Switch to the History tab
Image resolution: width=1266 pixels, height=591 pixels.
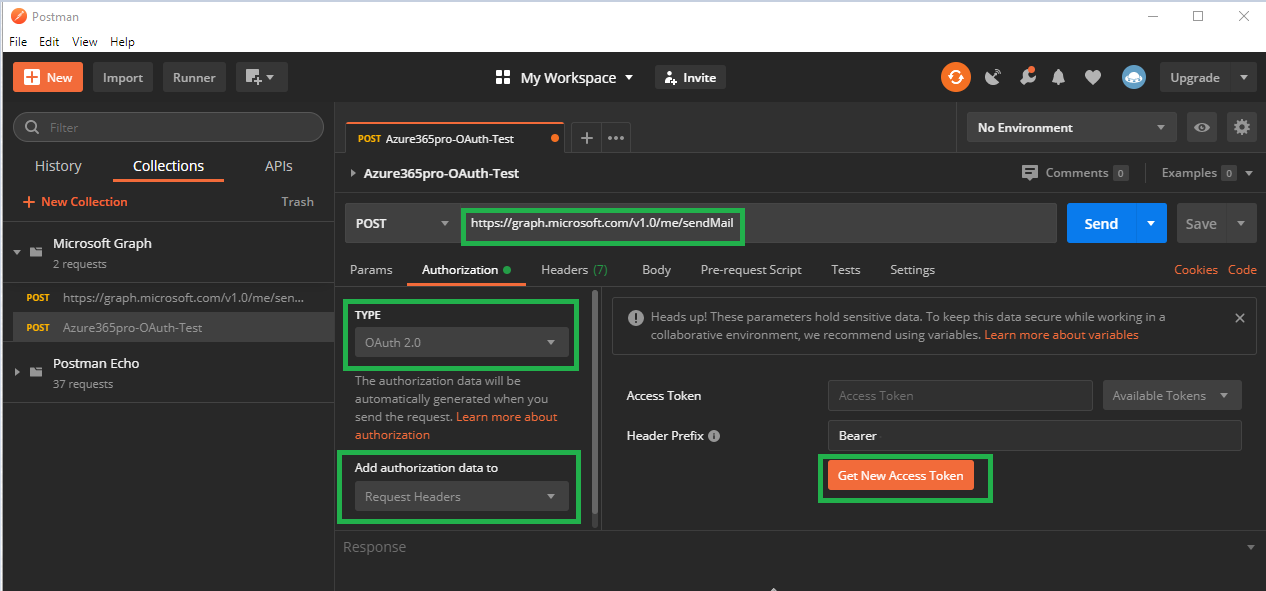pos(58,166)
